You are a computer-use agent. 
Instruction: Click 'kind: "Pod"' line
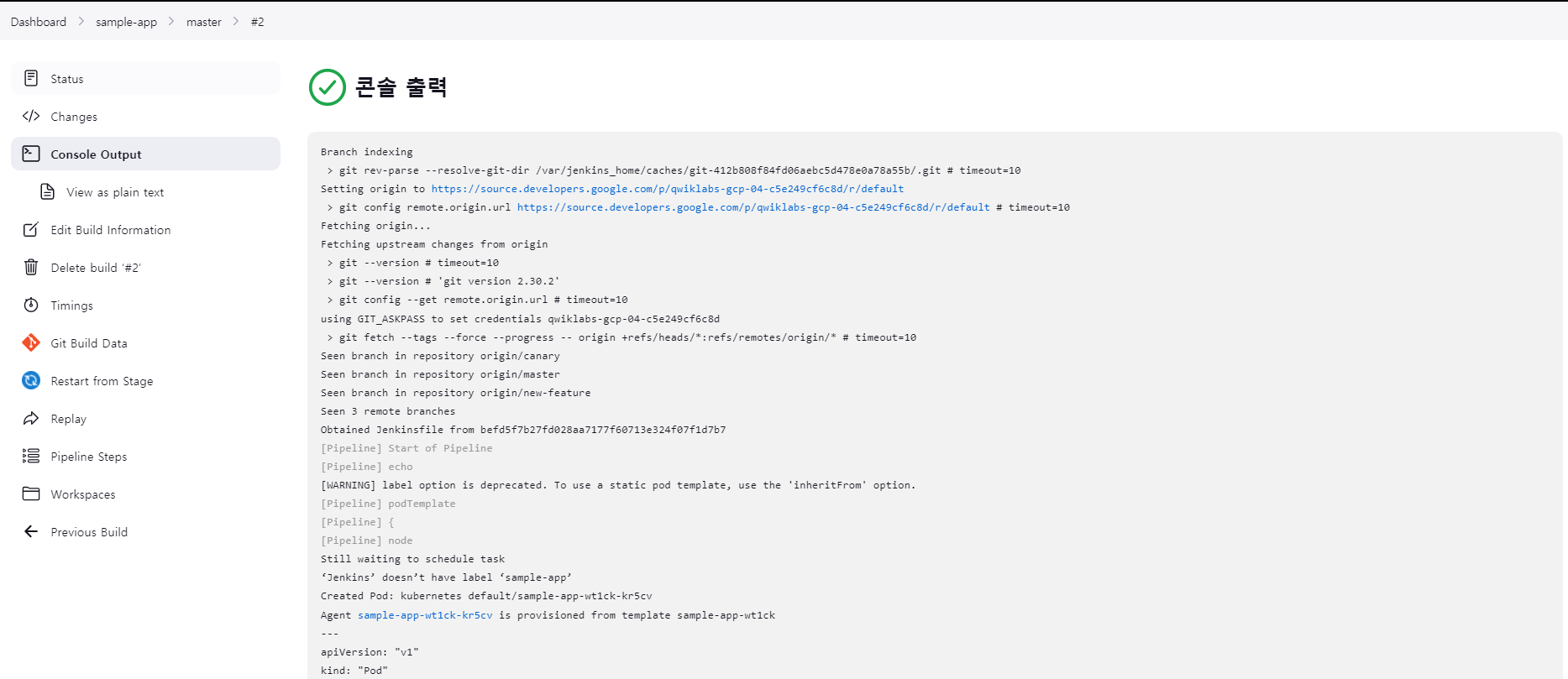pos(354,671)
